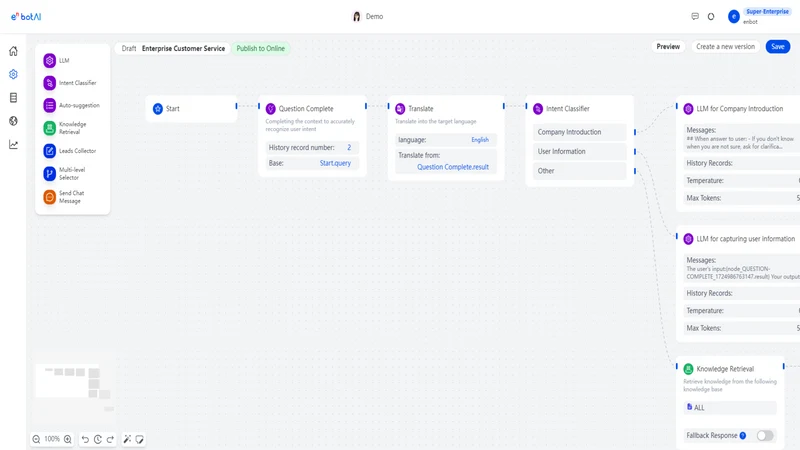The width and height of the screenshot is (800, 450).
Task: Zoom out the canvas with minus magnifier
Action: click(x=36, y=439)
